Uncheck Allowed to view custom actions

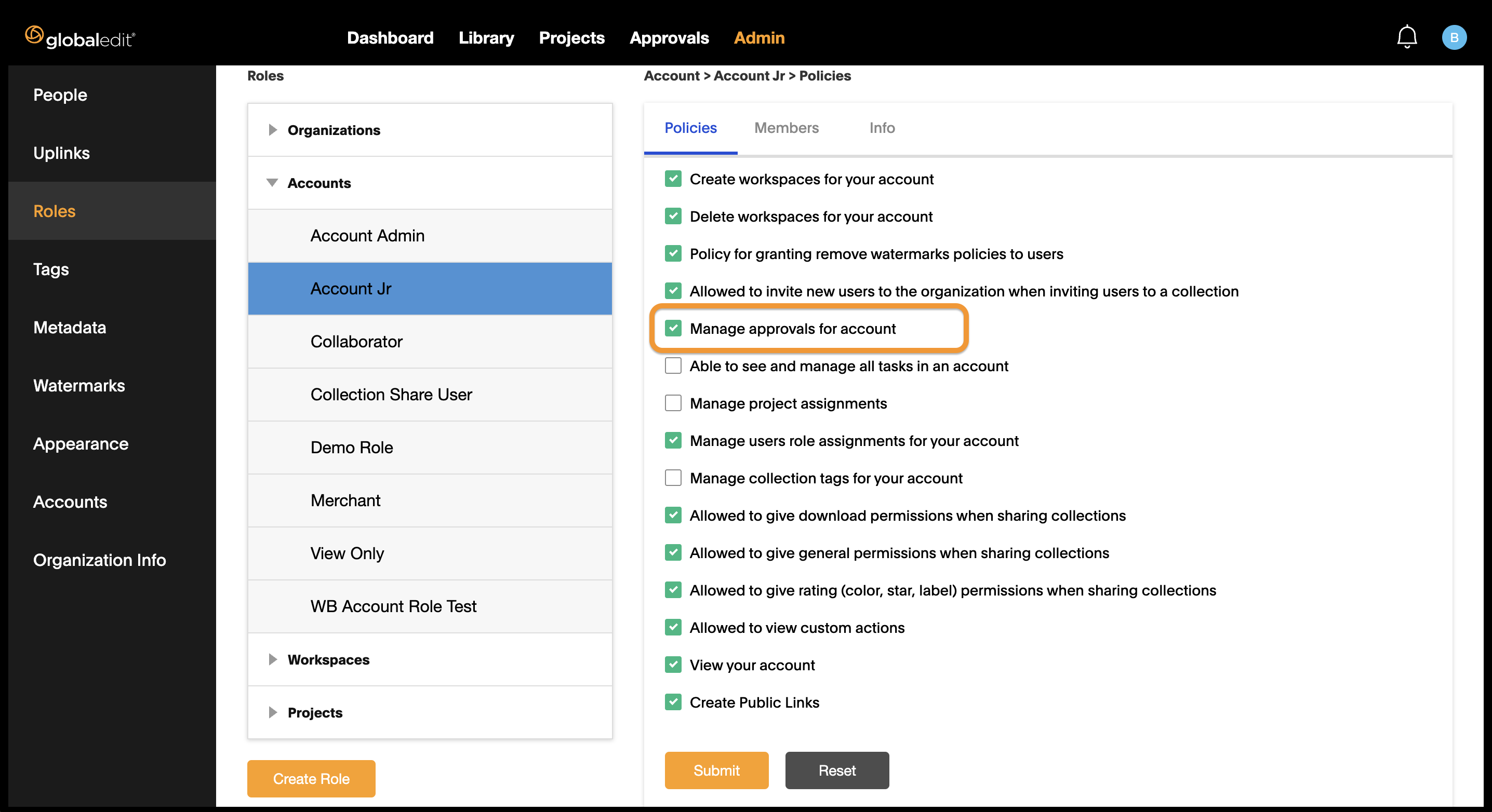pos(673,627)
